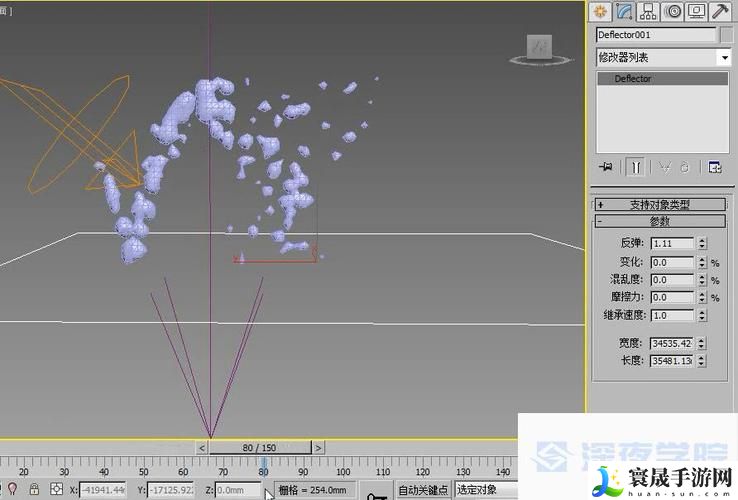The image size is (738, 500).
Task: Click the set key icon button
Action: [375, 491]
